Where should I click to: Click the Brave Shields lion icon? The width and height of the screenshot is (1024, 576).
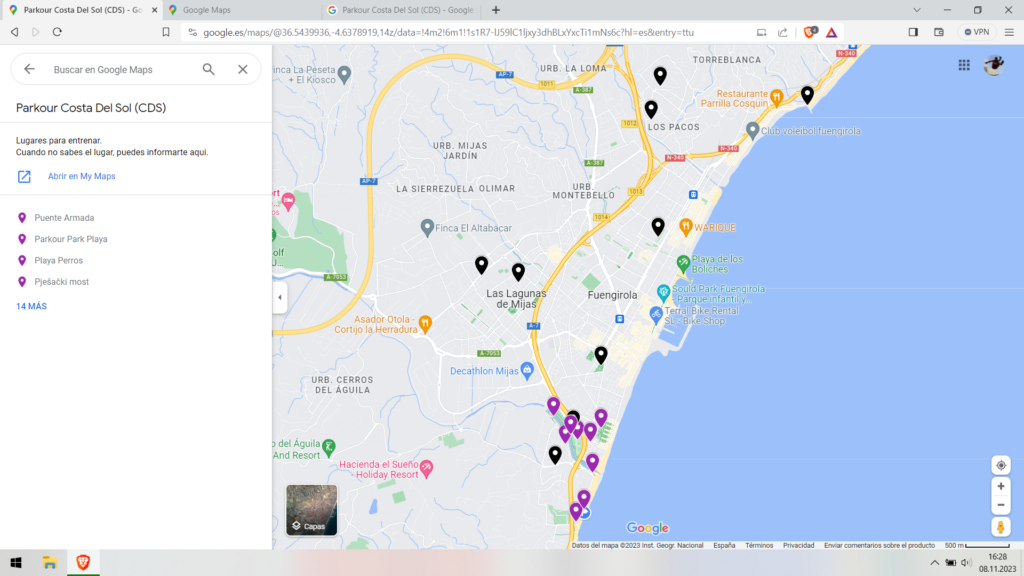810,32
